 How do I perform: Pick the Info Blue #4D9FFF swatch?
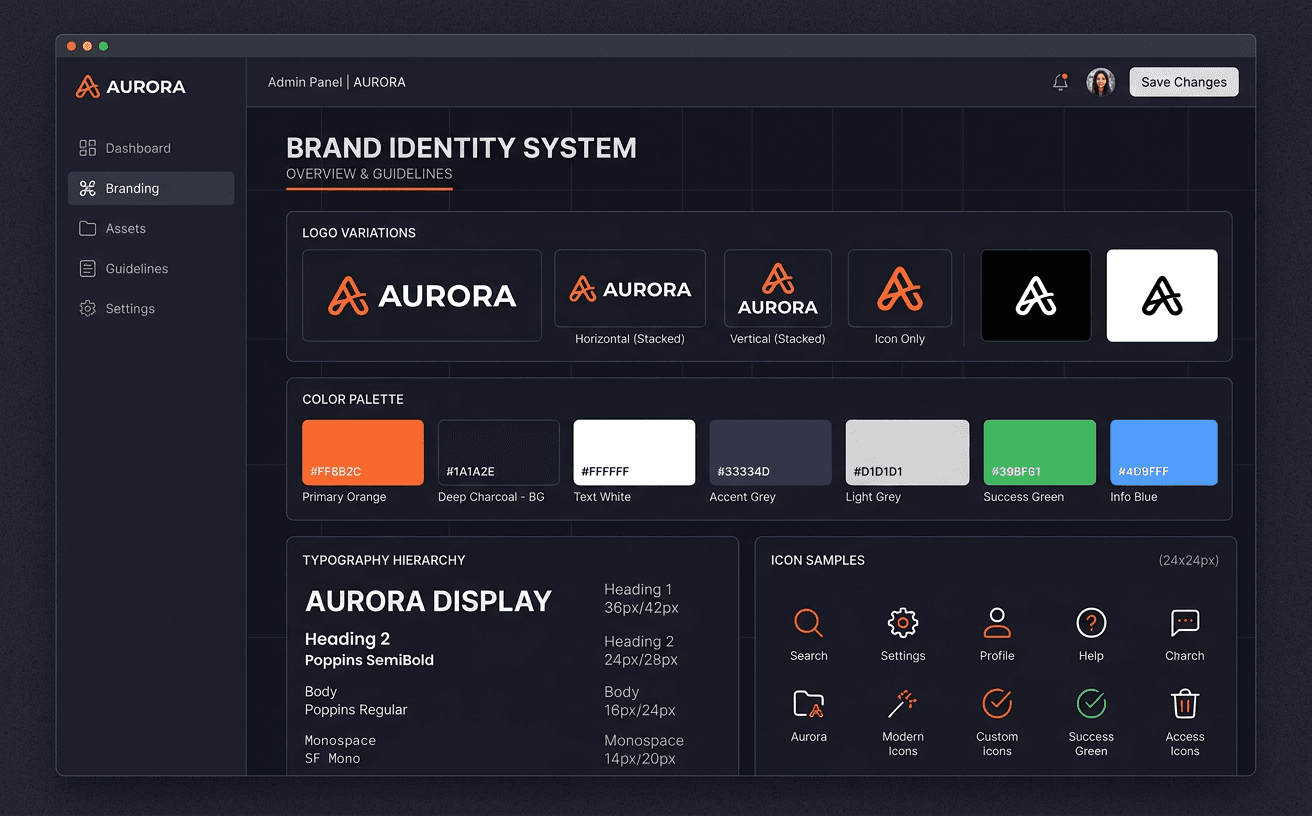[x=1164, y=453]
